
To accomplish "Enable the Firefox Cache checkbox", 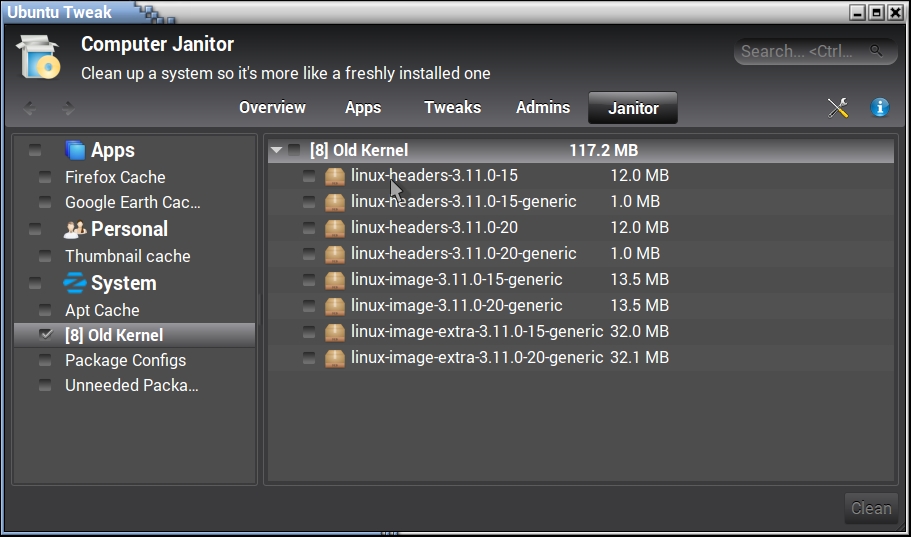I will point(45,177).
